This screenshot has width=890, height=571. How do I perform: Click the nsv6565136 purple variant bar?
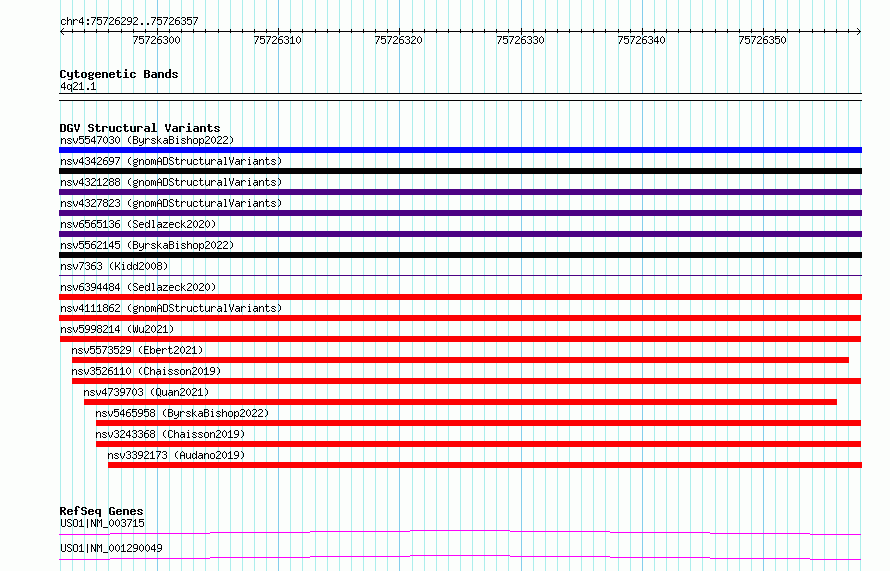click(x=460, y=234)
